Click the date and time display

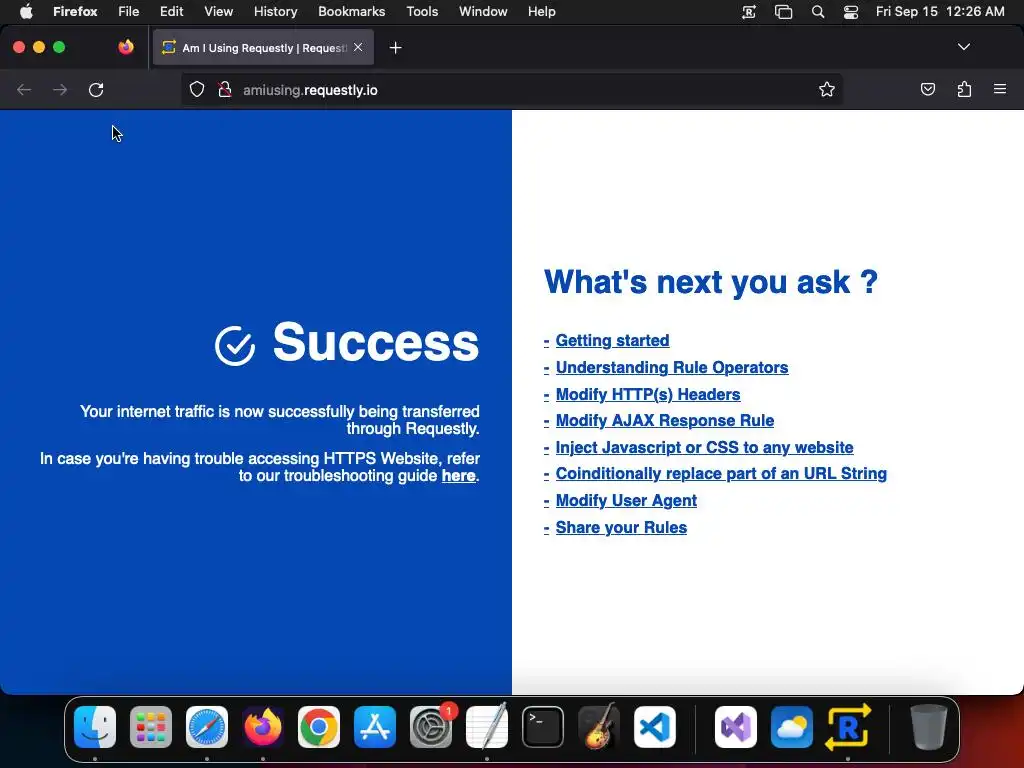click(940, 12)
